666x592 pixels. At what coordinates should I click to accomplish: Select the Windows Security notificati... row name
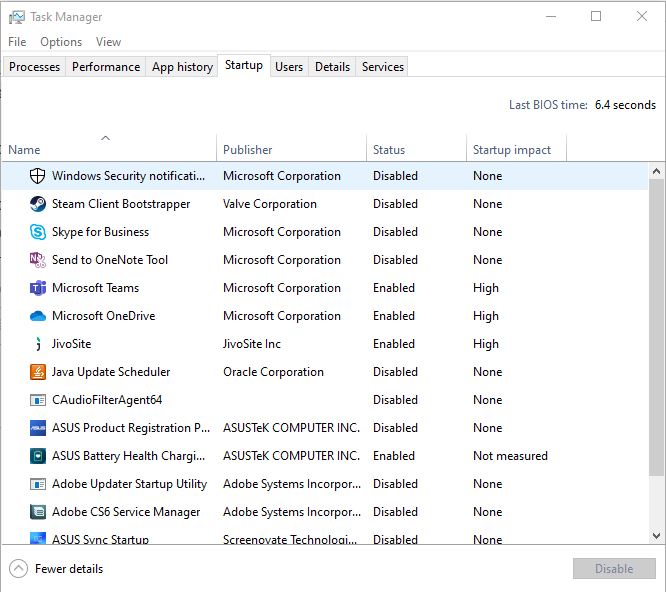(x=128, y=176)
